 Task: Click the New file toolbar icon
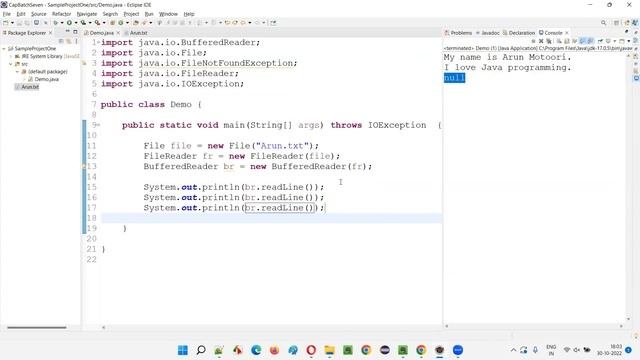(x=5, y=23)
